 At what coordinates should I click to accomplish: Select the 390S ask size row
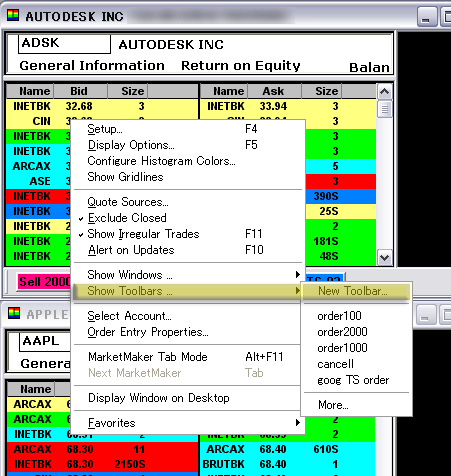(x=341, y=196)
